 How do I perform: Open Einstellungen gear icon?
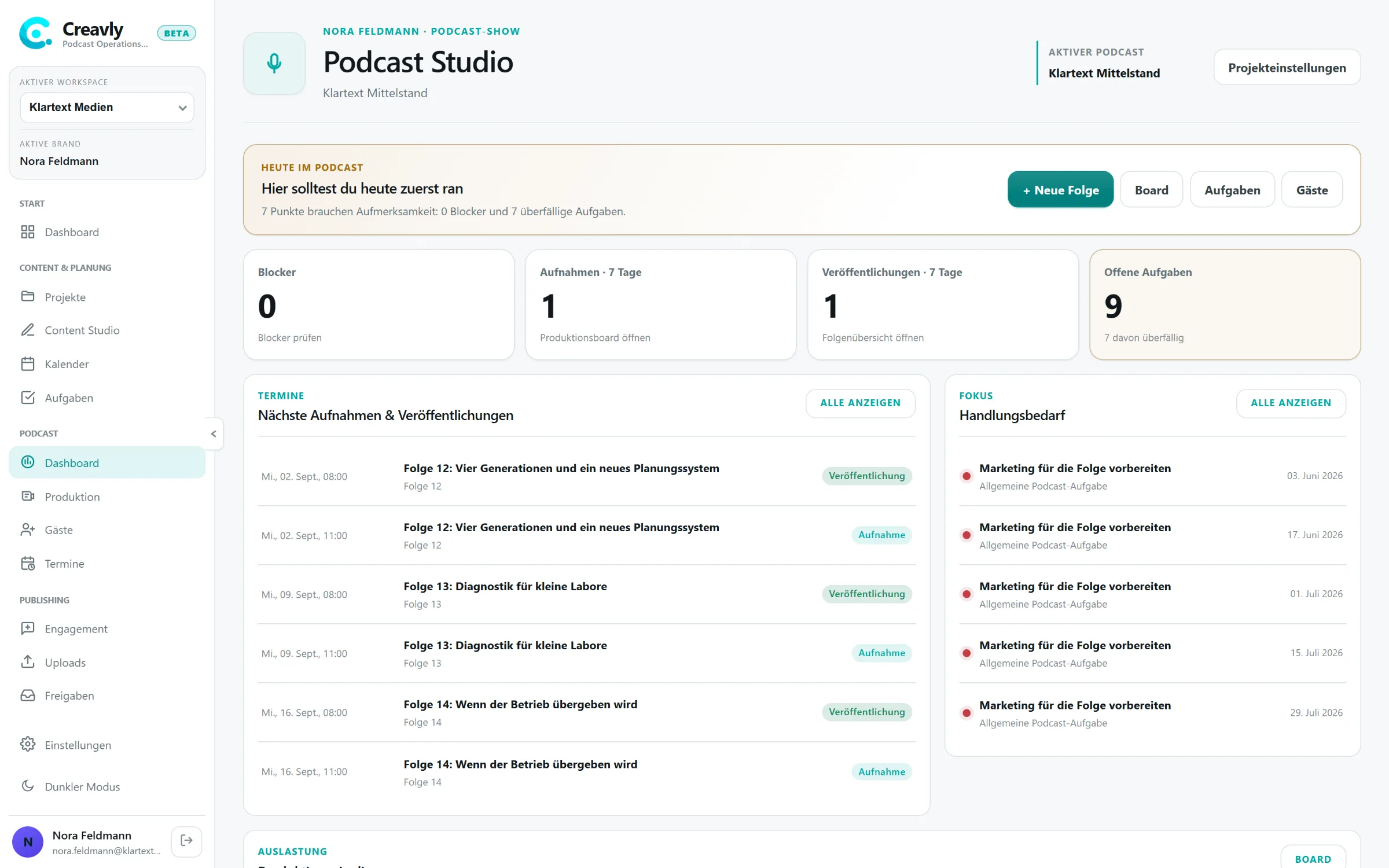[x=28, y=745]
